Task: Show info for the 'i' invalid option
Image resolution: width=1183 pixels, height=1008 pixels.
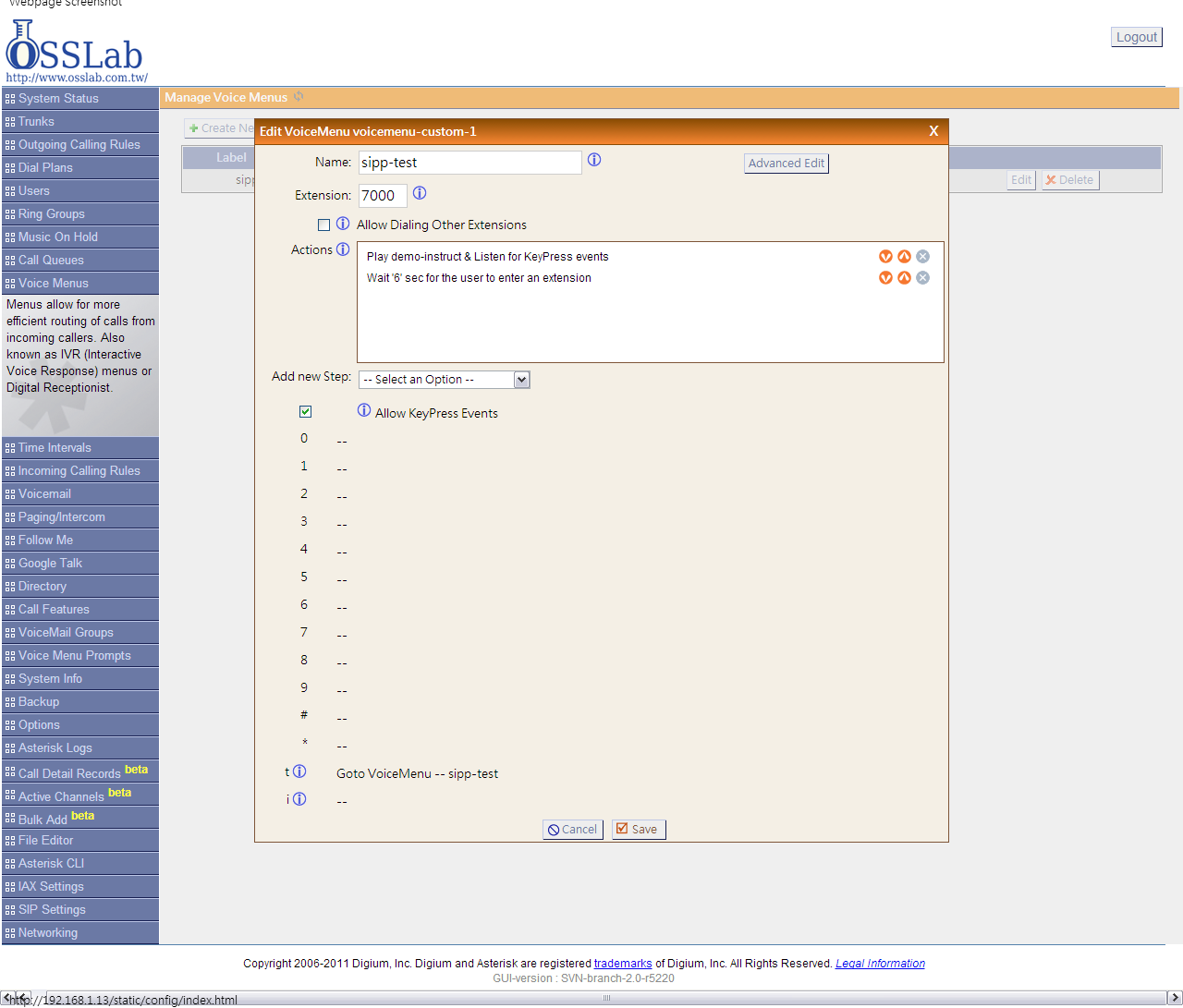Action: click(x=299, y=799)
